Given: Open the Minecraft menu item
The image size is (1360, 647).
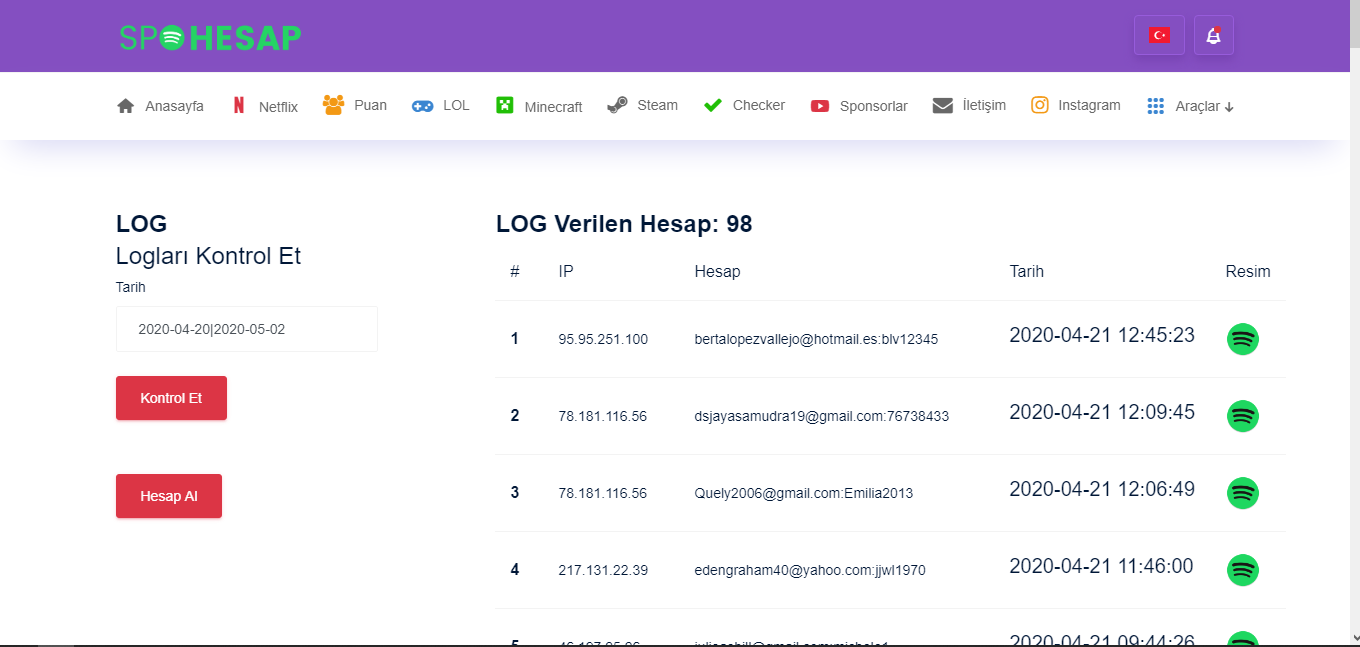Looking at the screenshot, I should (539, 106).
